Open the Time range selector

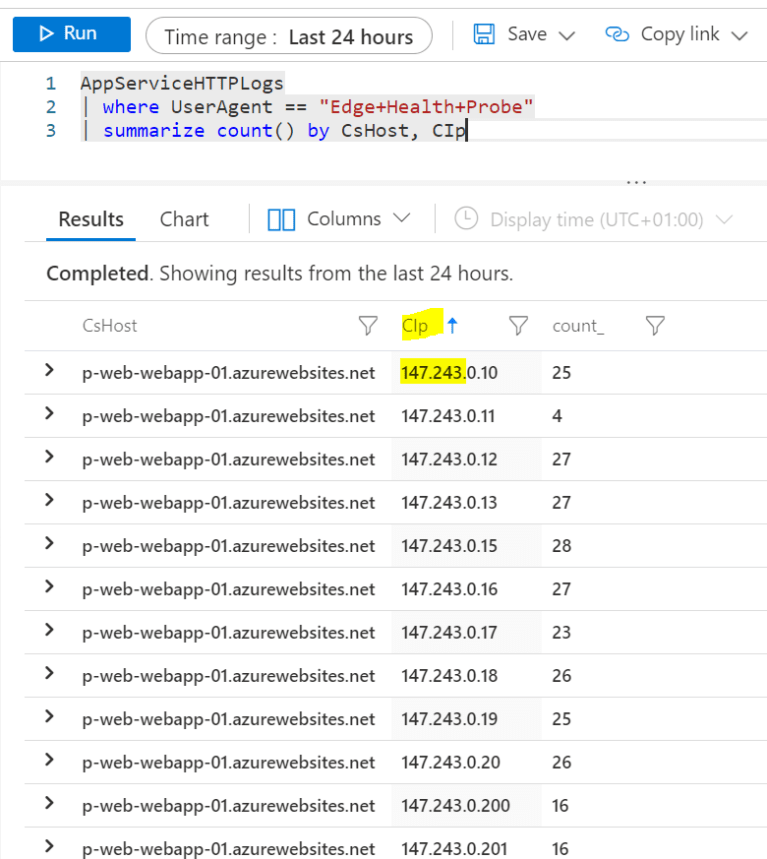tap(289, 35)
